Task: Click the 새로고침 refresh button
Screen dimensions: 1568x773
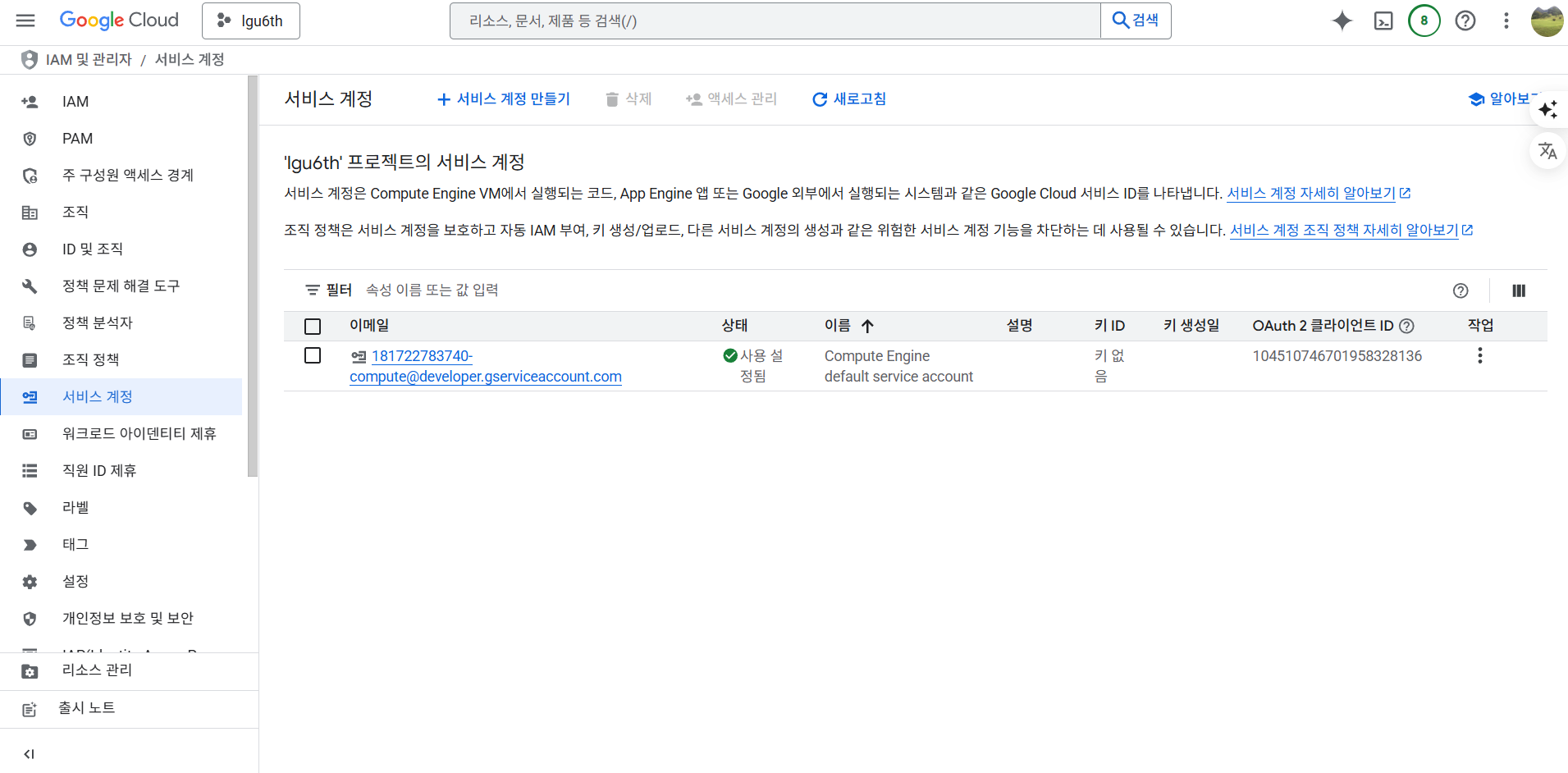Action: point(848,99)
